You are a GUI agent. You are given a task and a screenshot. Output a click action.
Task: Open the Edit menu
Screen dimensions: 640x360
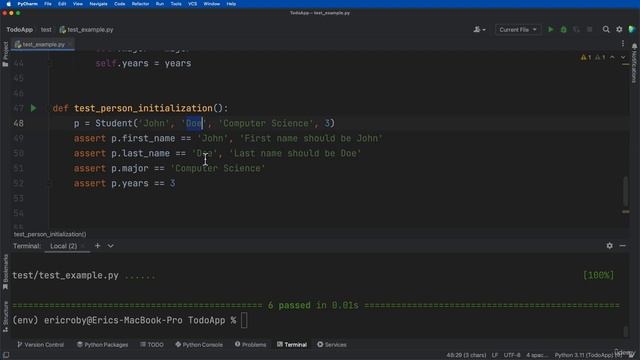[x=62, y=4]
